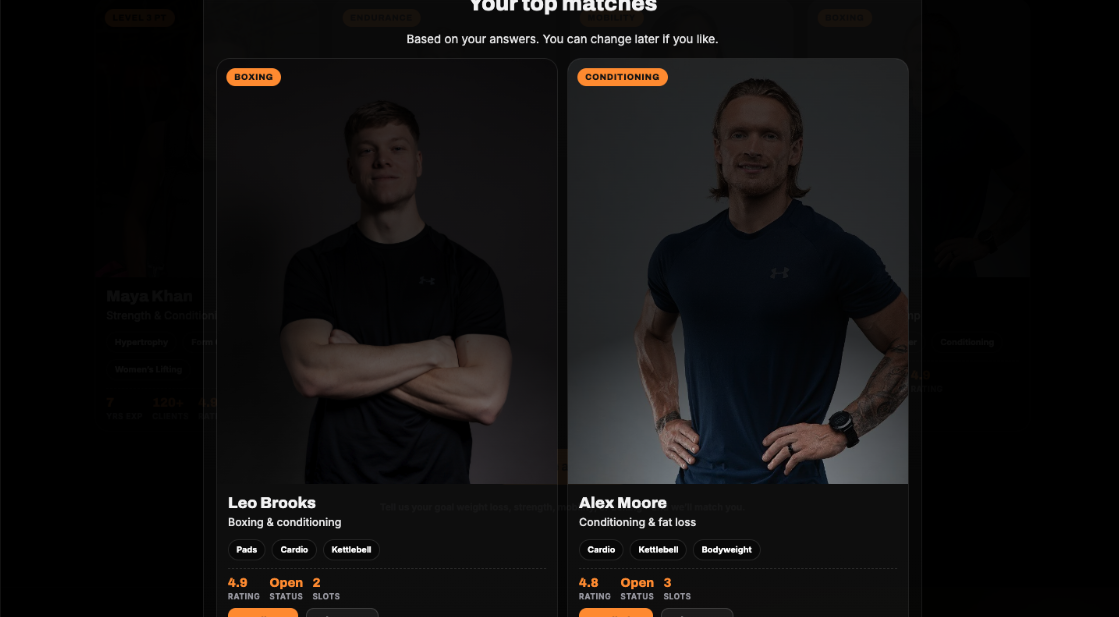
Task: Click Leo Brooks 4.9 rating value
Action: click(x=238, y=583)
